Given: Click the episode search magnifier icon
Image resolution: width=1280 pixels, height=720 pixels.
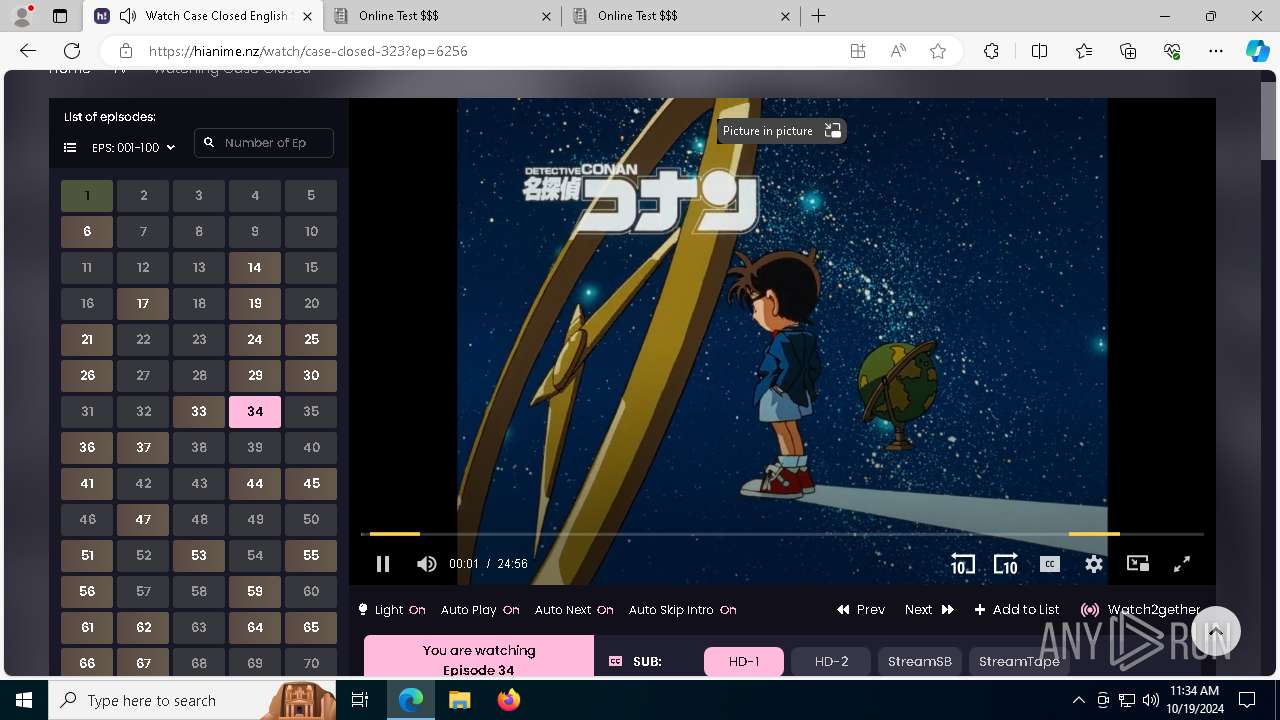Looking at the screenshot, I should click(209, 143).
